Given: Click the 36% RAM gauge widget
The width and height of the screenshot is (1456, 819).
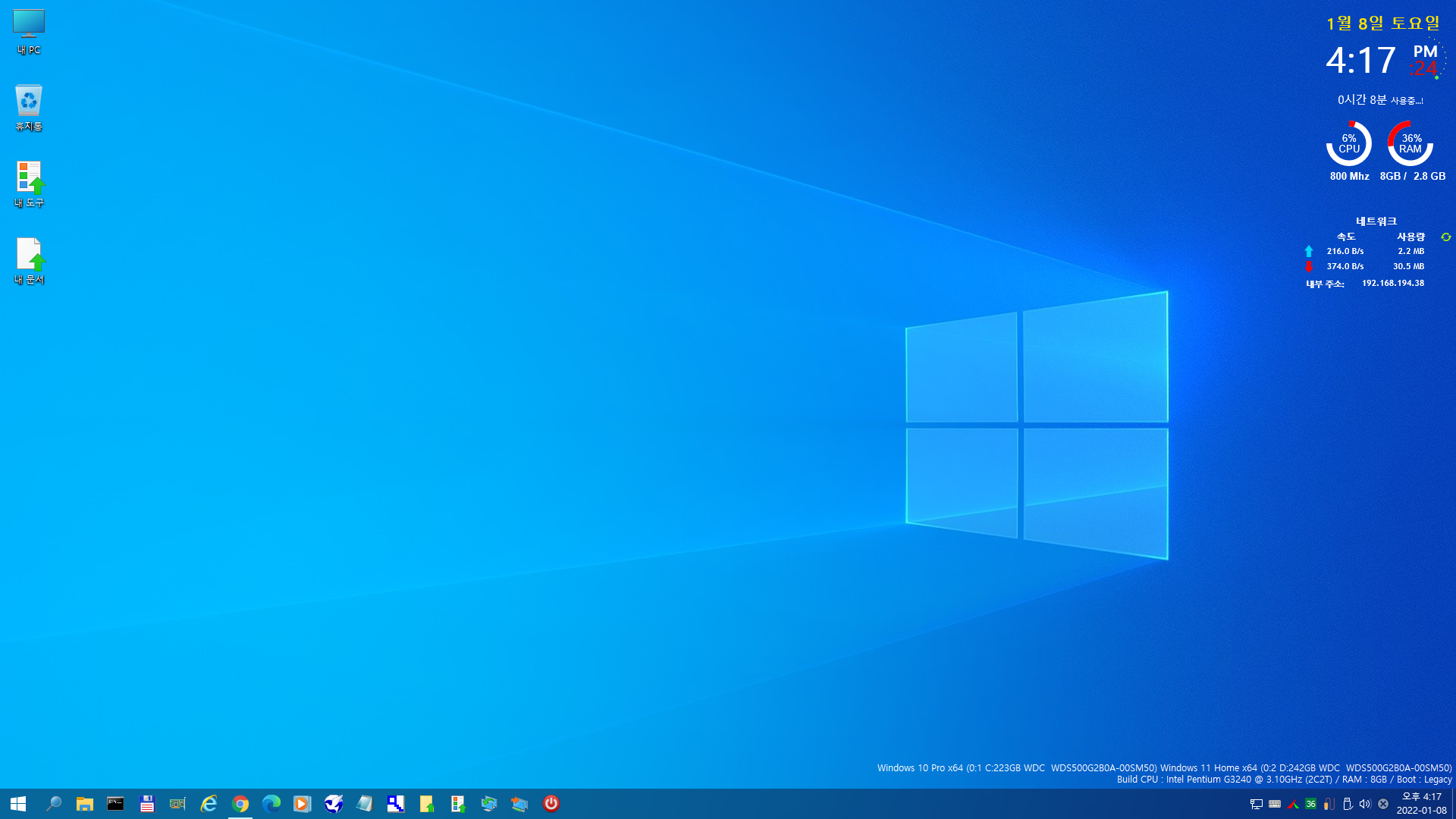Looking at the screenshot, I should pos(1410,143).
